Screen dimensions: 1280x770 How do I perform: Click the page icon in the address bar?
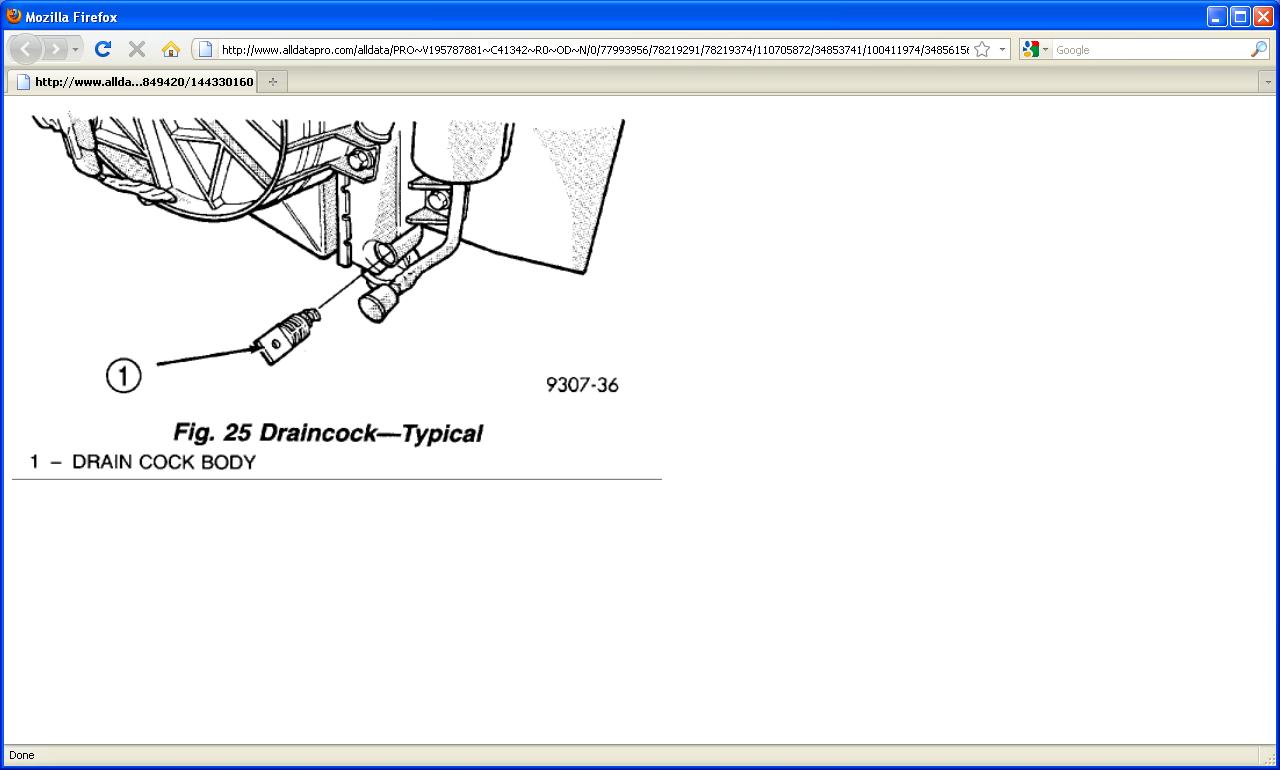(205, 49)
